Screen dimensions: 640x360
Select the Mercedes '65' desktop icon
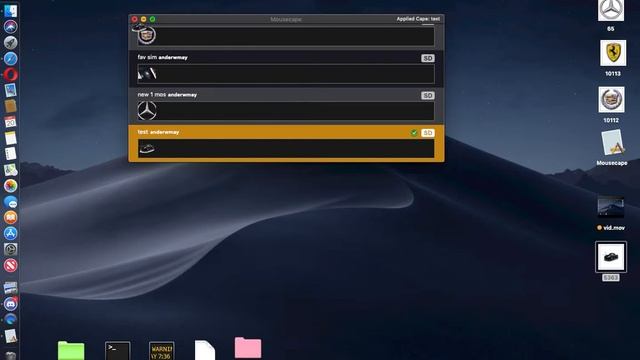click(x=611, y=10)
